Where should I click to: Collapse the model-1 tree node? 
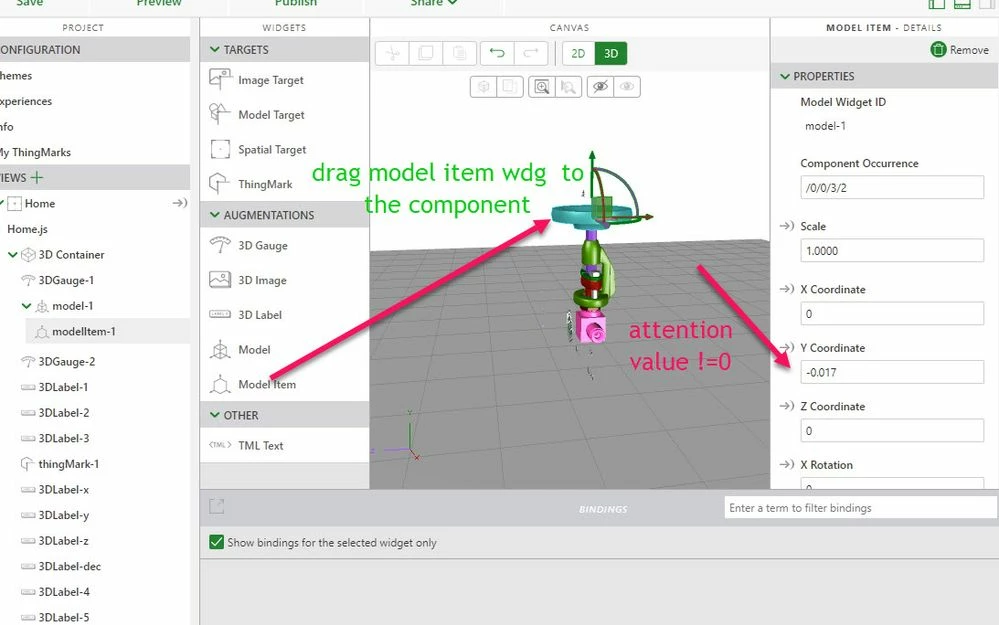coord(26,306)
